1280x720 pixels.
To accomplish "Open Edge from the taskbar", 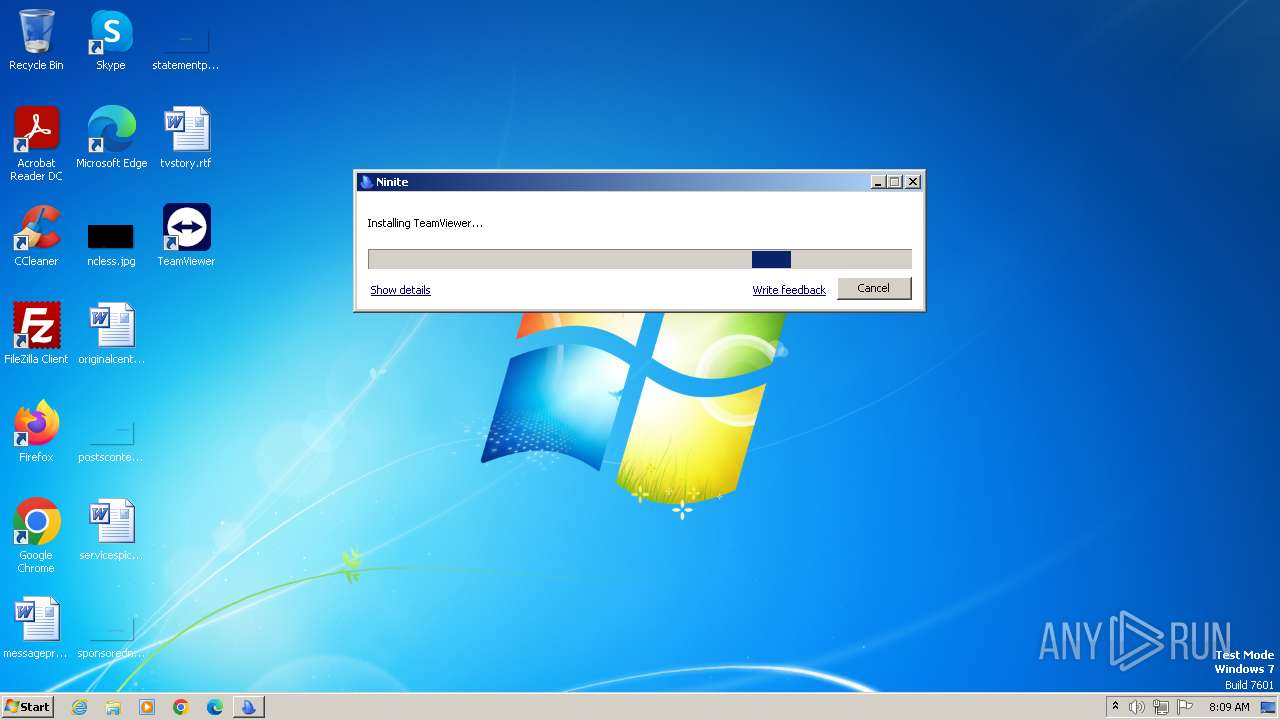I will (215, 707).
